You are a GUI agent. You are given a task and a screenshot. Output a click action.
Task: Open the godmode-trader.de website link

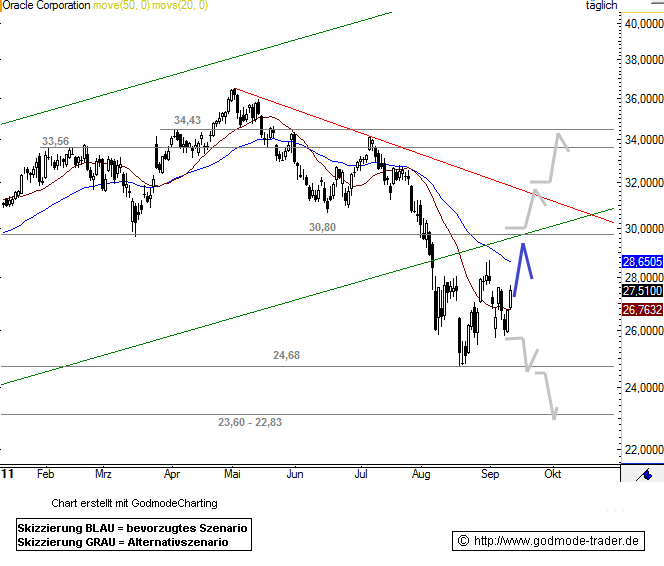[556, 541]
